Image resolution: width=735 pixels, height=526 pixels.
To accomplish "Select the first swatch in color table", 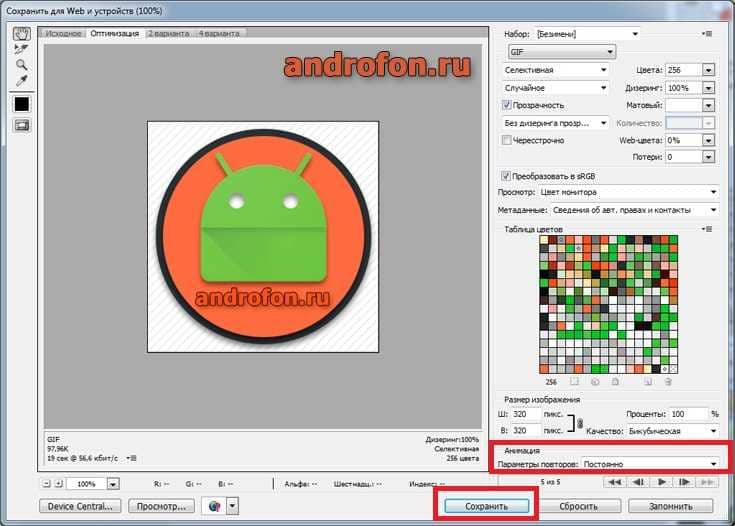I will (544, 240).
